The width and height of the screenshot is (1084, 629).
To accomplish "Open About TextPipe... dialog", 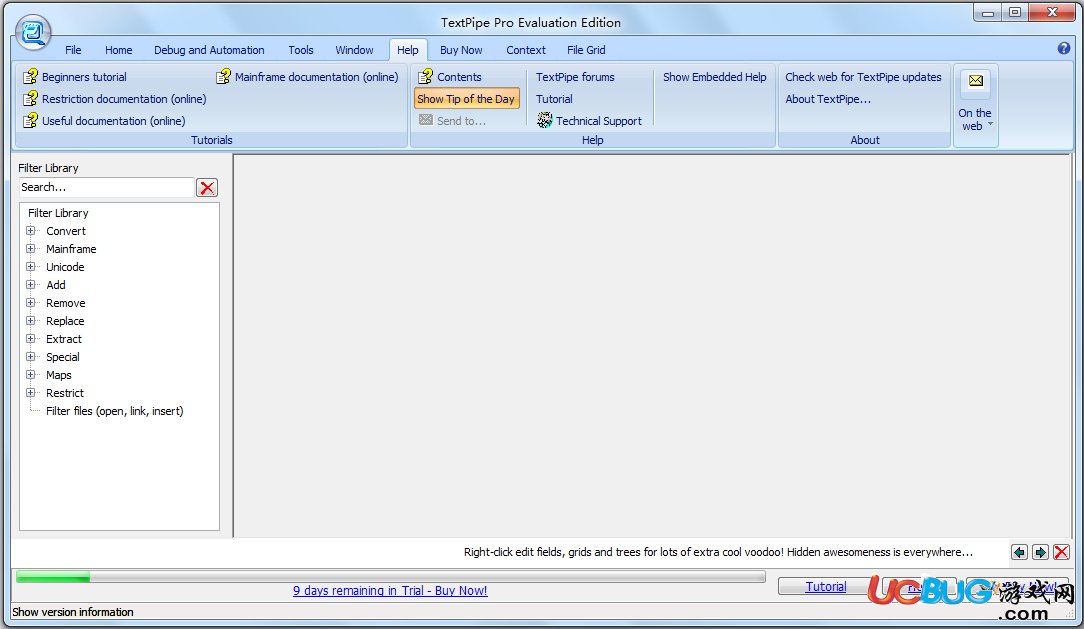I will (x=828, y=99).
